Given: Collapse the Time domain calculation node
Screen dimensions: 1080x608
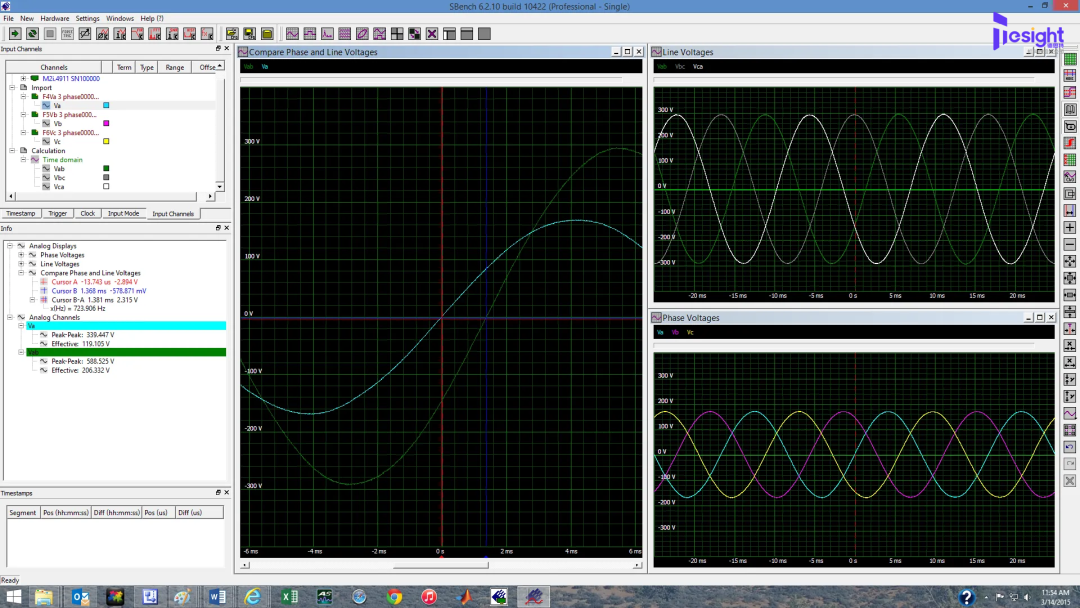Looking at the screenshot, I should pyautogui.click(x=23, y=160).
